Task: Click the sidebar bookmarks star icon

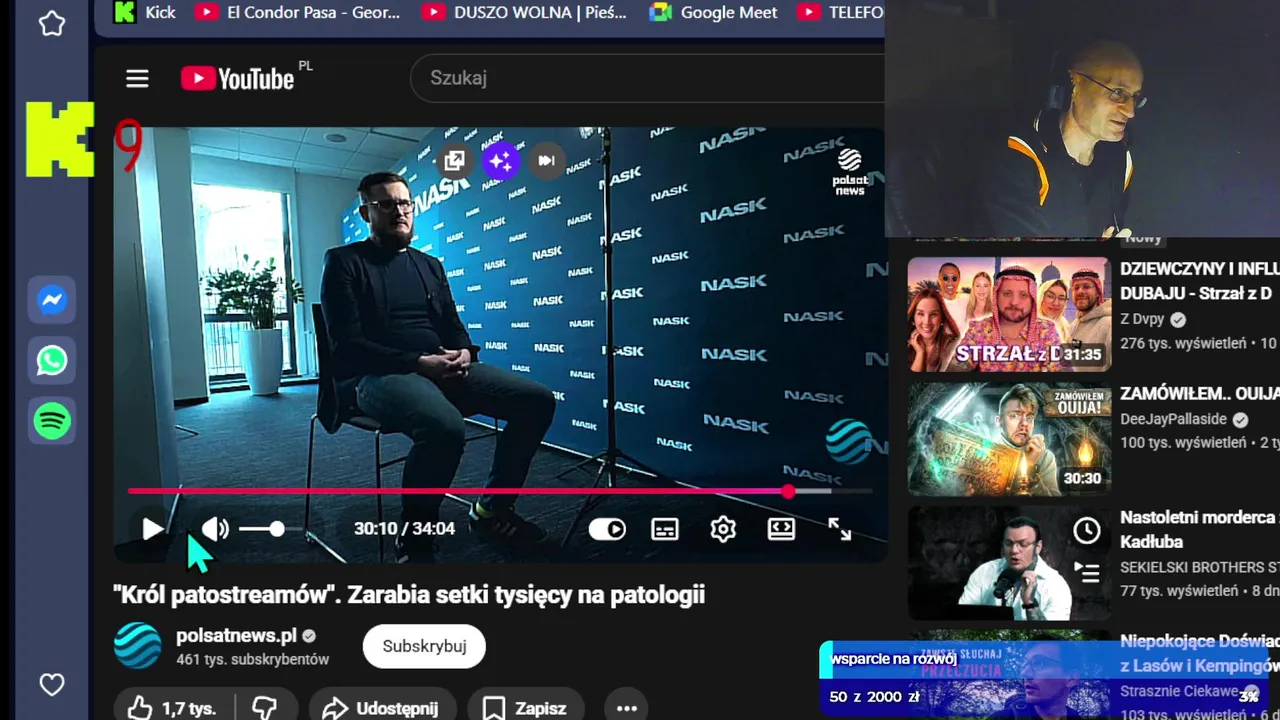Action: point(52,23)
